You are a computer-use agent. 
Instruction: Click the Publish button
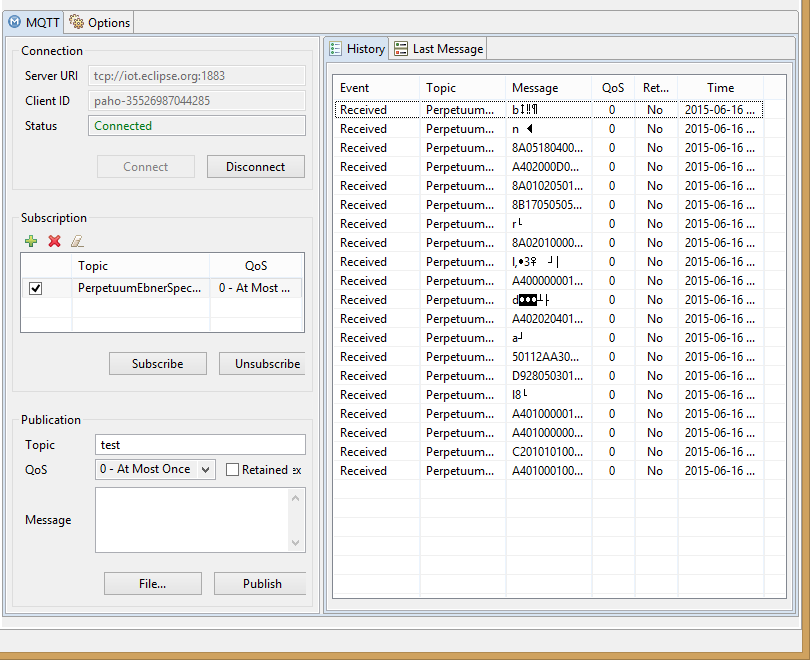pos(260,584)
